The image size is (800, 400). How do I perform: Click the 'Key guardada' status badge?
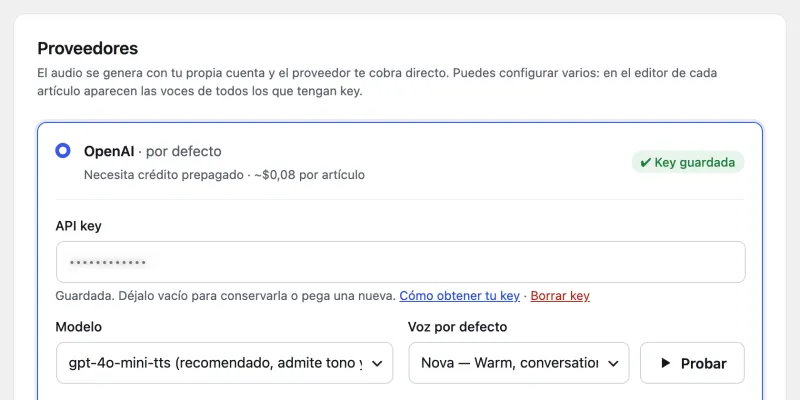point(688,162)
